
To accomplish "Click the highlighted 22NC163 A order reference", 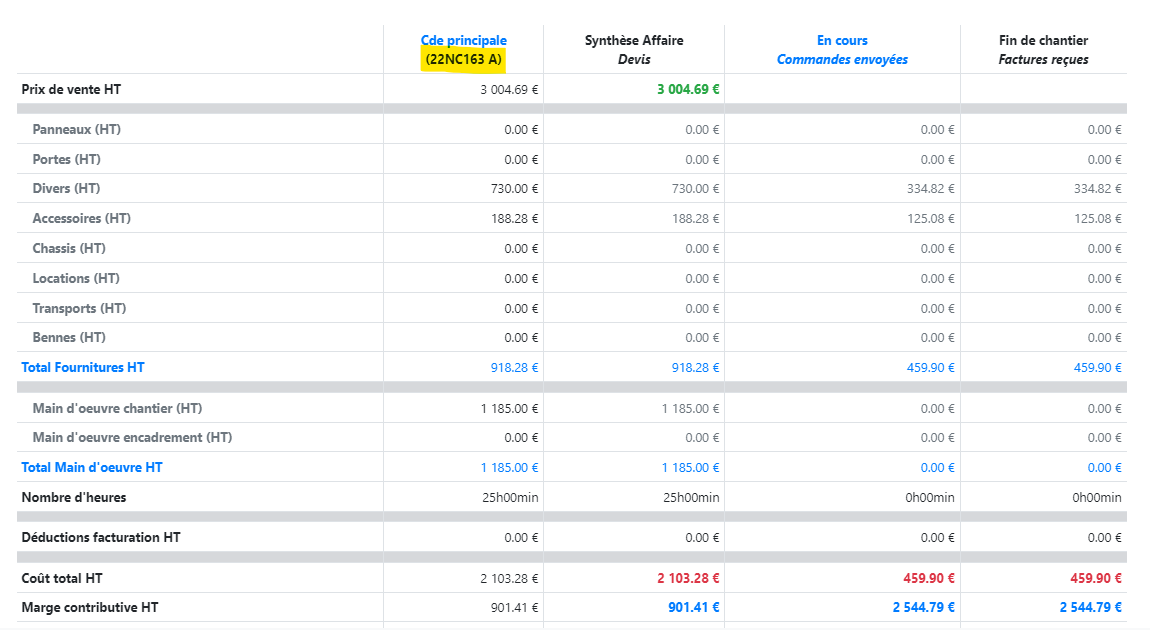I will (463, 60).
